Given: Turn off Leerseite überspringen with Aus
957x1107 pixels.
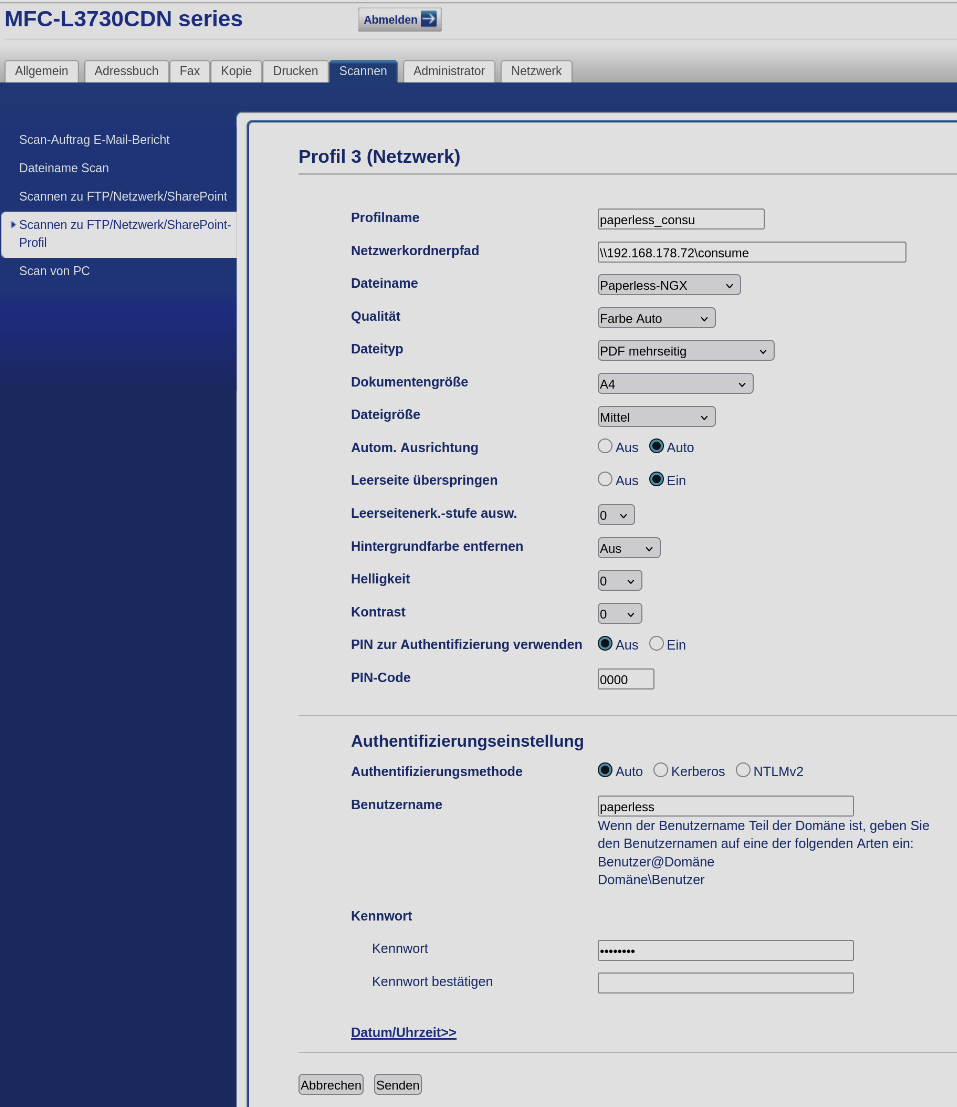Looking at the screenshot, I should pos(605,479).
